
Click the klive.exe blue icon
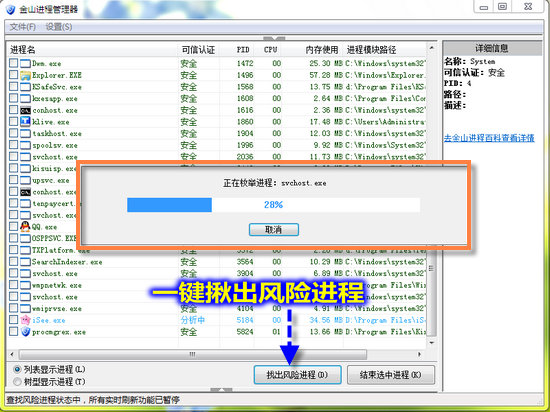[25, 122]
